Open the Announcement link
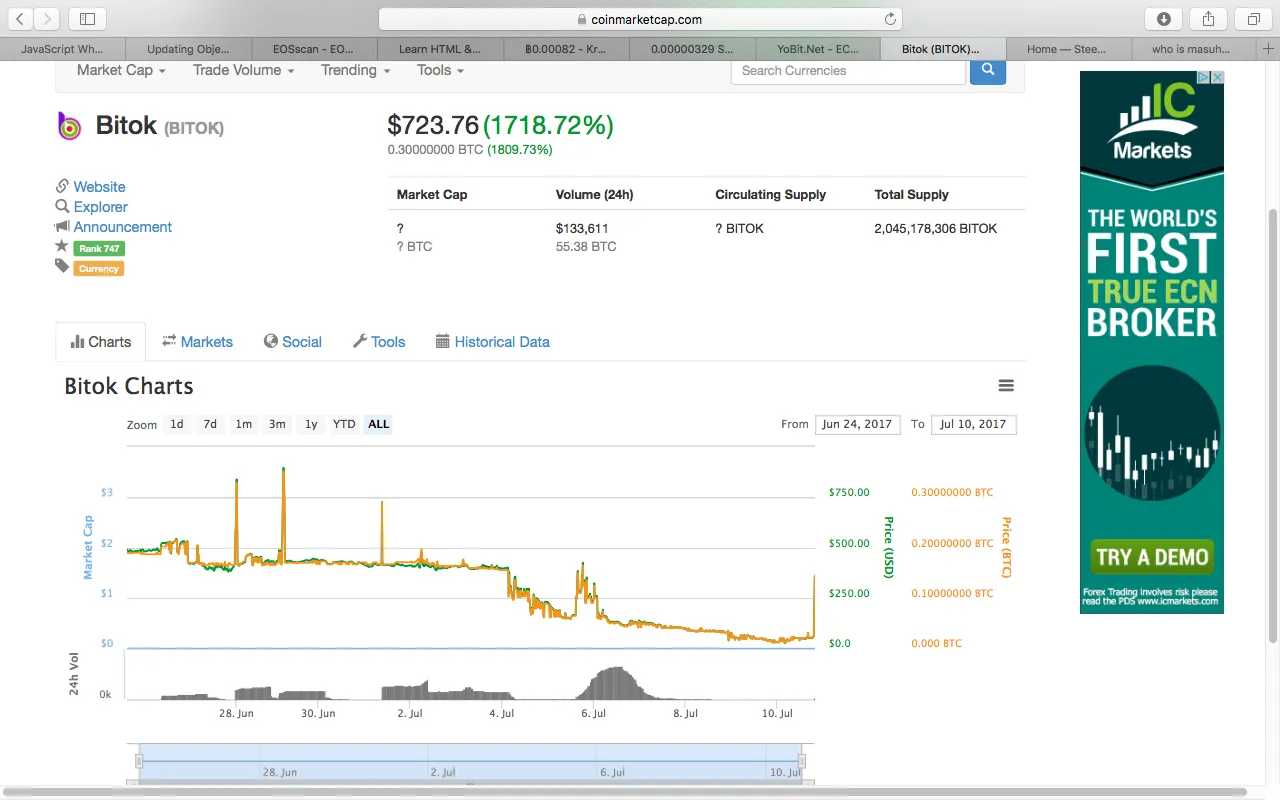 coord(122,227)
